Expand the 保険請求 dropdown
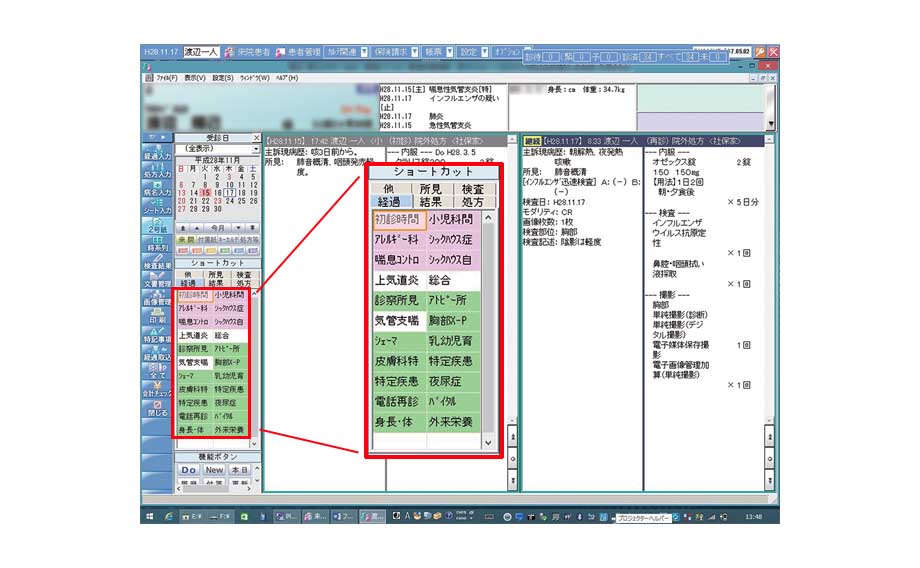This screenshot has height=568, width=920. tap(392, 51)
